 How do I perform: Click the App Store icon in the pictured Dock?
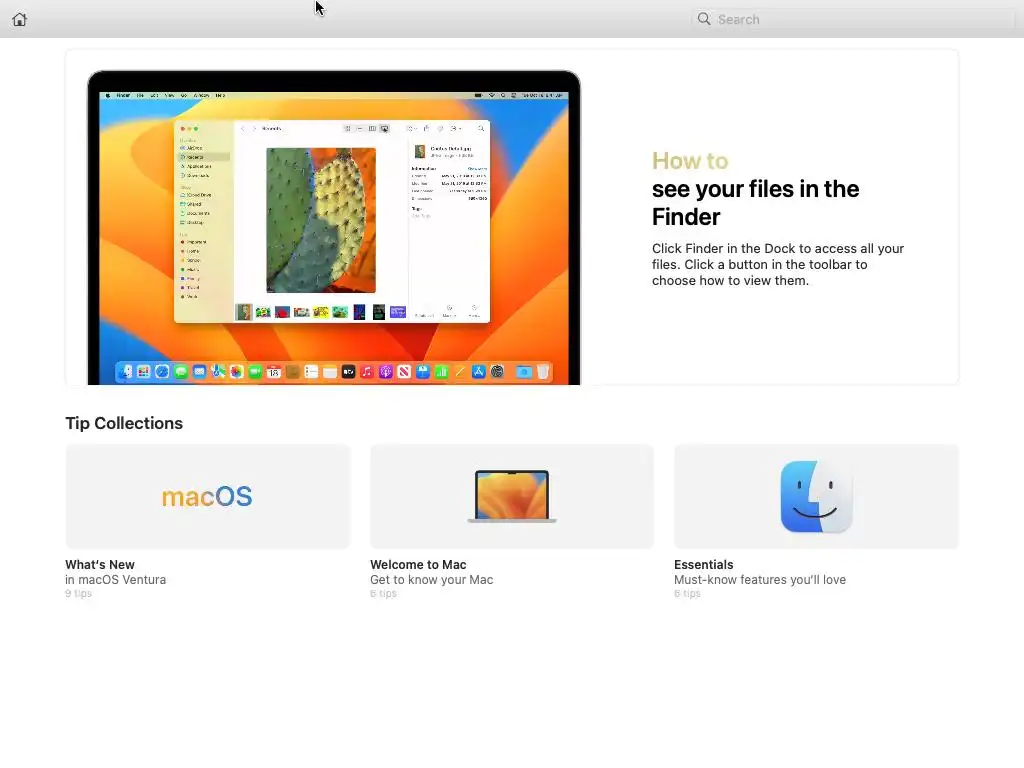479,372
